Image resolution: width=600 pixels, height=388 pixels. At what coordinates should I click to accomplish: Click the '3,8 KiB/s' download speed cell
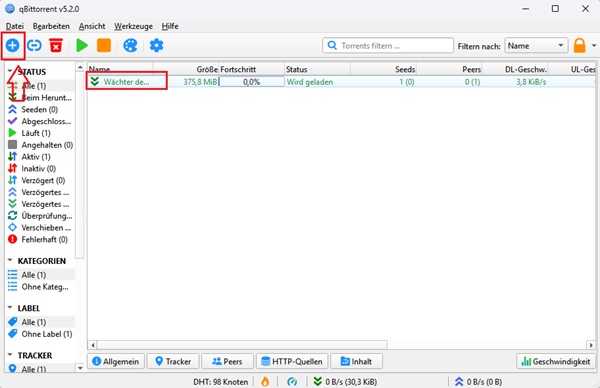(531, 82)
